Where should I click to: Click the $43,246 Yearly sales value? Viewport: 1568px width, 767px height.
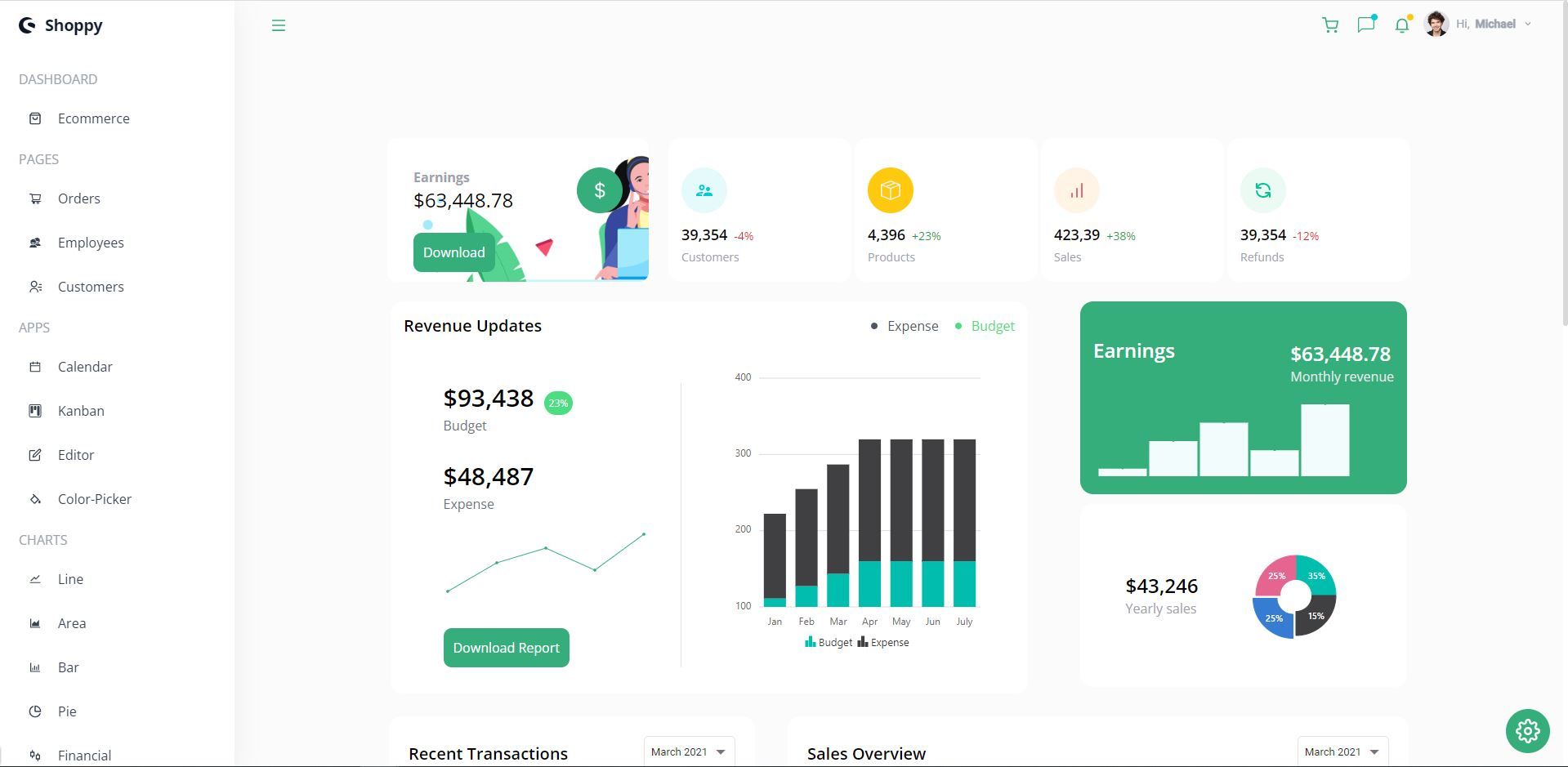pos(1162,586)
